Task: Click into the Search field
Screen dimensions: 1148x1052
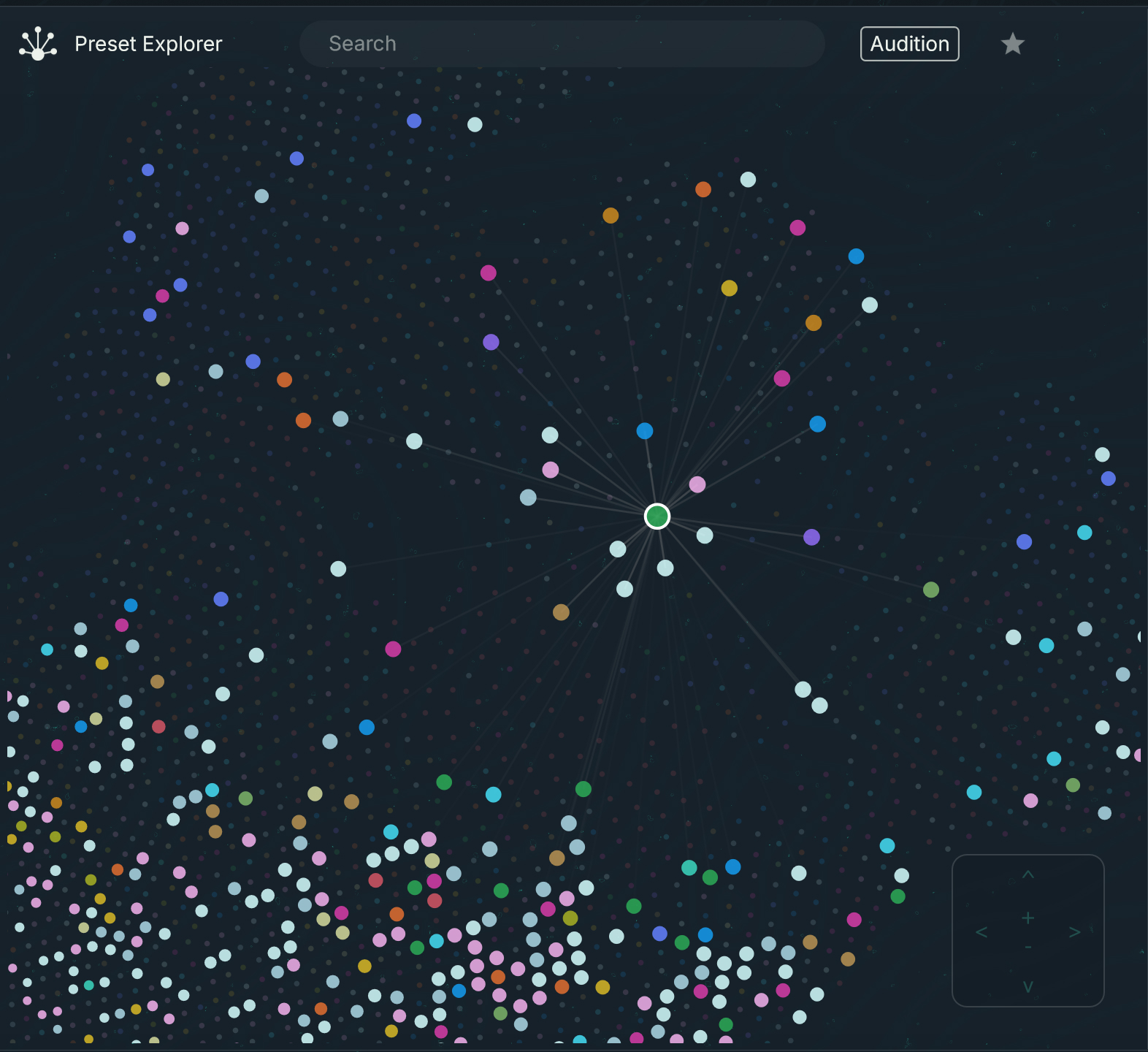Action: pos(562,44)
